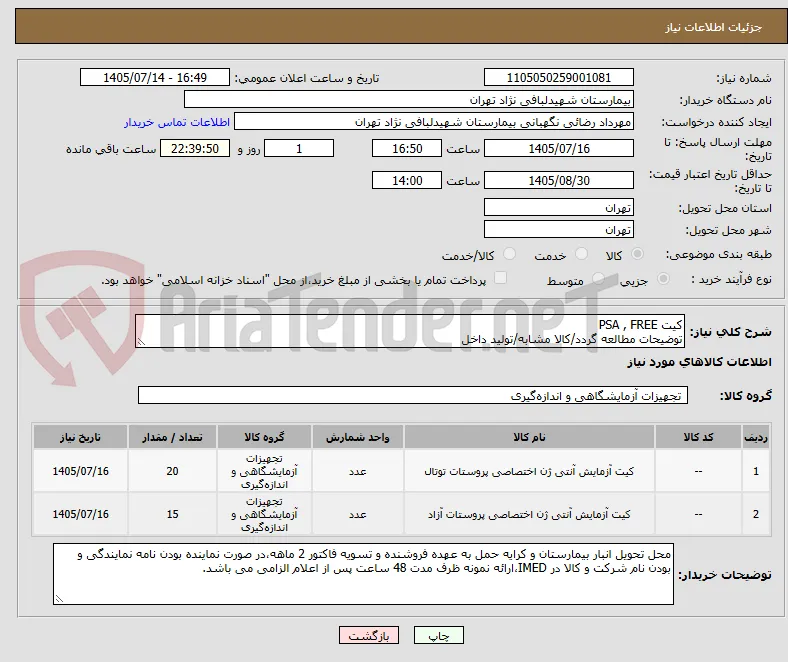The height and width of the screenshot is (662, 788).
Task: Click the page header جزئیات اطلاعات نیاز
Action: click(x=713, y=27)
